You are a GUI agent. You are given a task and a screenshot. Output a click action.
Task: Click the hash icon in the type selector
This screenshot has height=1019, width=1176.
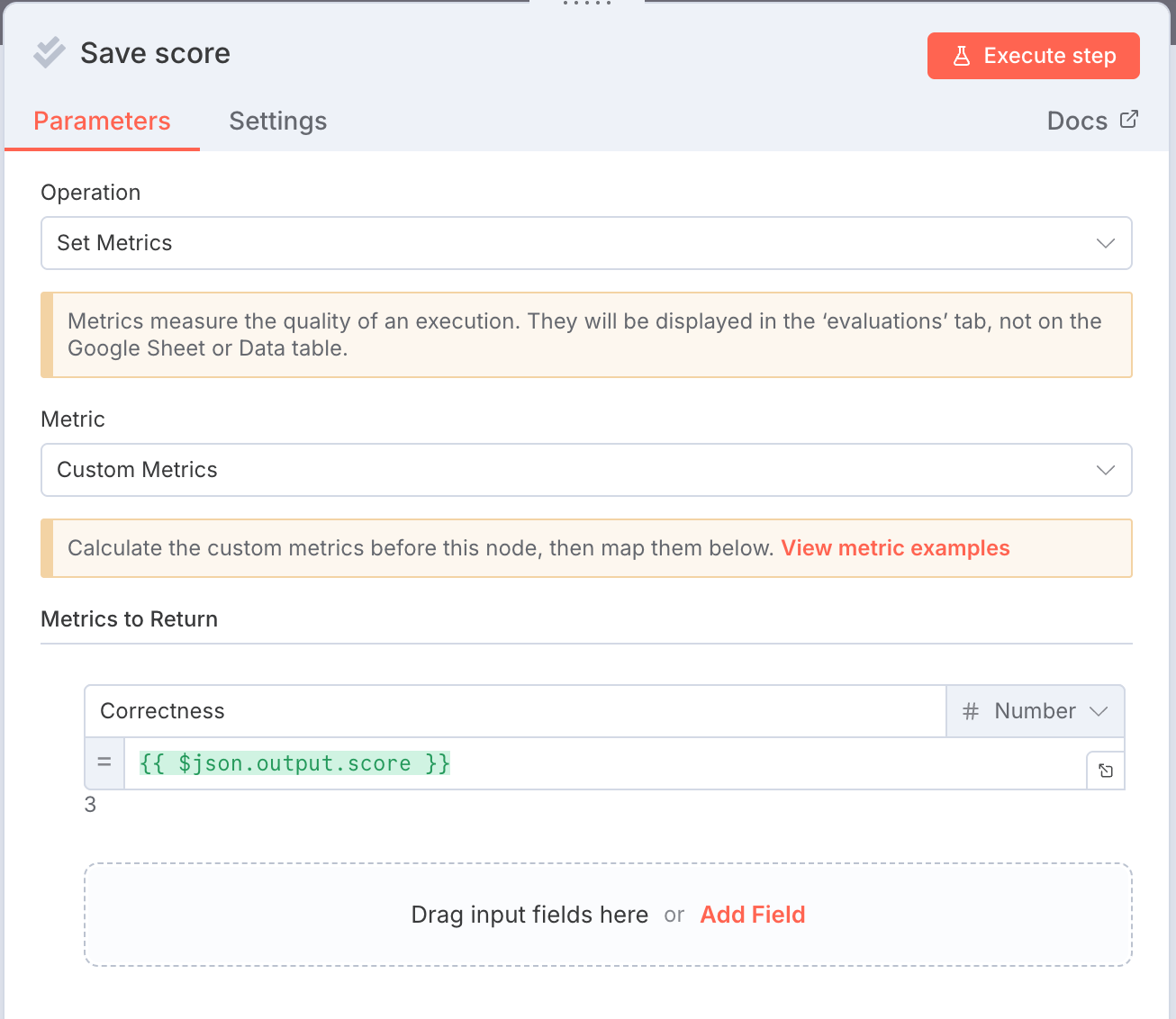971,711
